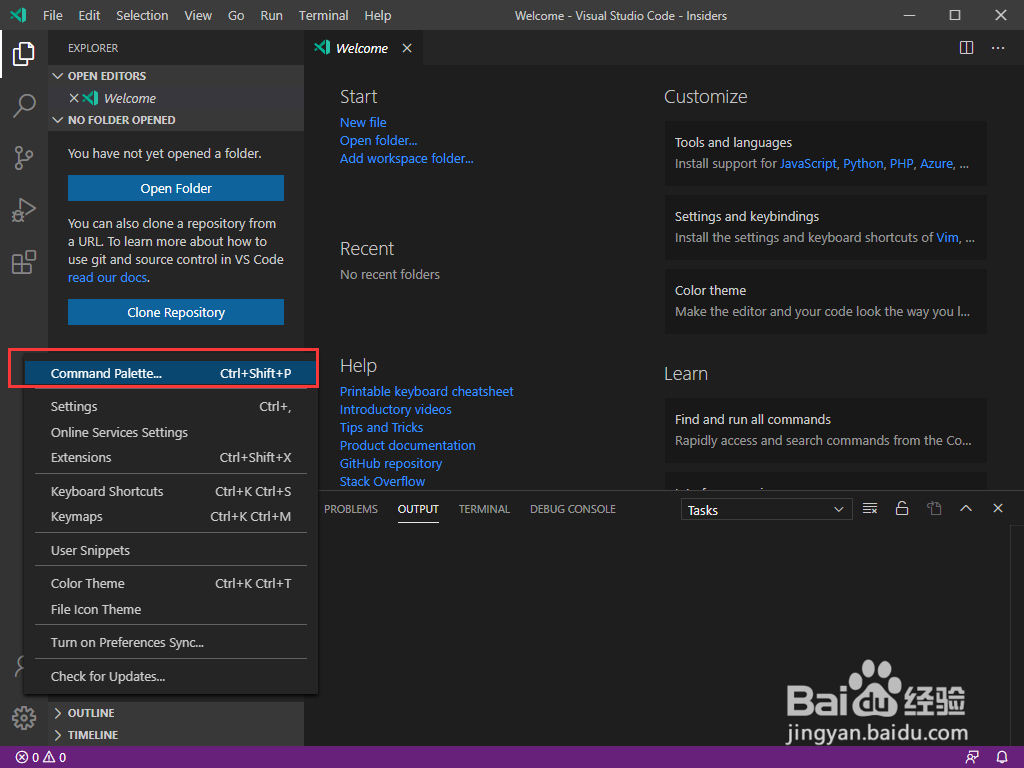1024x768 pixels.
Task: Open the Run menu
Action: point(272,15)
